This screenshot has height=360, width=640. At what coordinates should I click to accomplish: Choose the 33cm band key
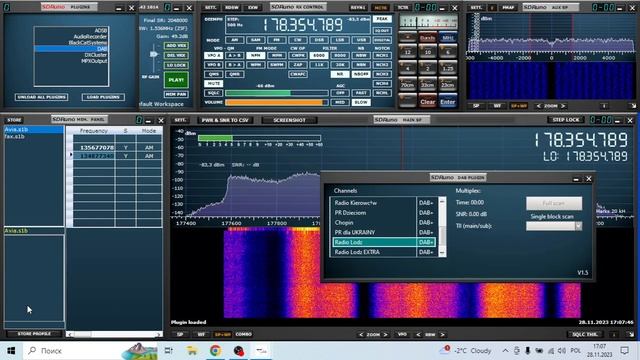(427, 85)
